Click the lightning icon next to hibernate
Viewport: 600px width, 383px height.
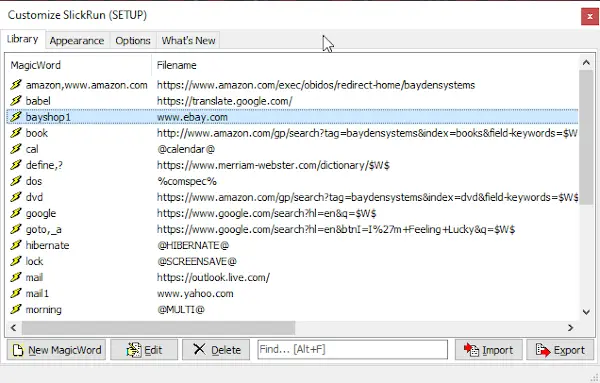click(16, 245)
